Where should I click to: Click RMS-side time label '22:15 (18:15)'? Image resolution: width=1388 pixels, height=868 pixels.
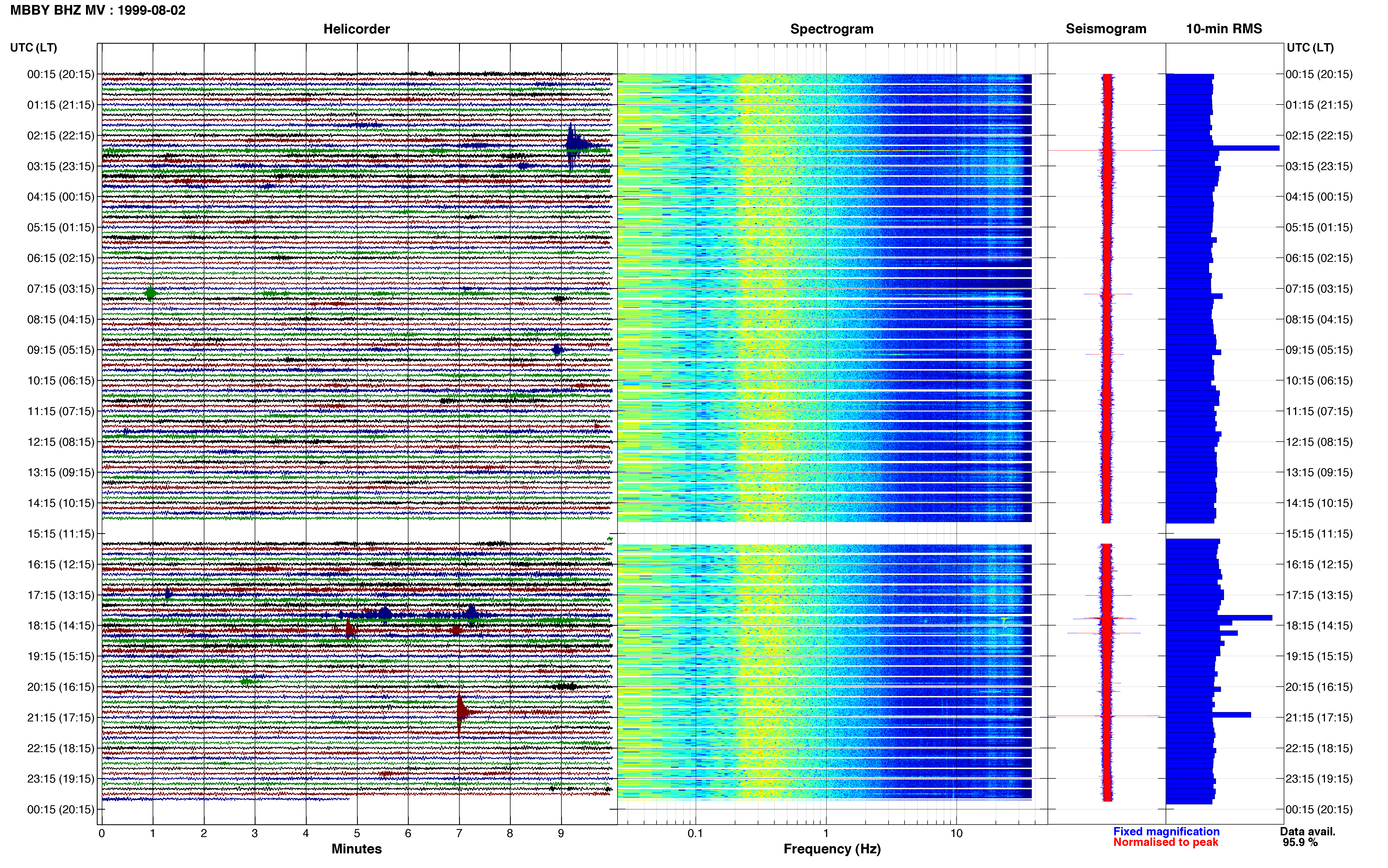point(1319,748)
